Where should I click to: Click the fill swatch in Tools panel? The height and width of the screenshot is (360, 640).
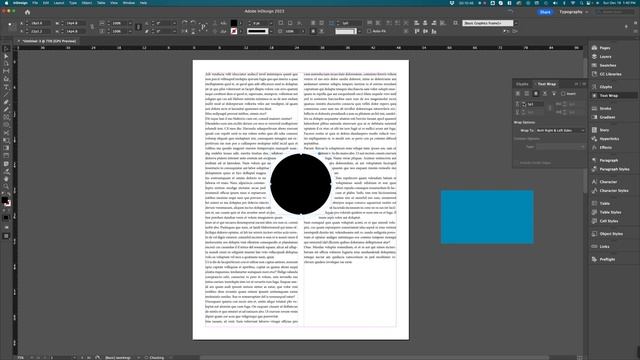tap(4, 200)
